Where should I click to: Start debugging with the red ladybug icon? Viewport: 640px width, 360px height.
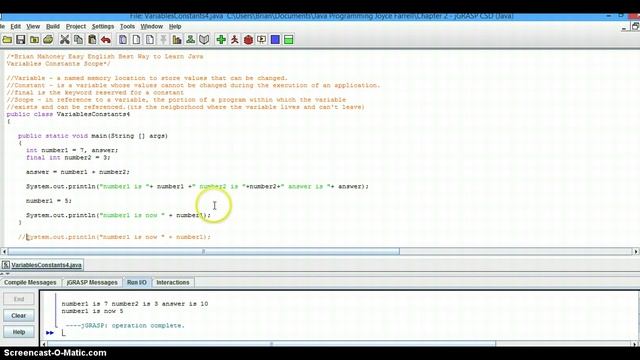(x=248, y=40)
